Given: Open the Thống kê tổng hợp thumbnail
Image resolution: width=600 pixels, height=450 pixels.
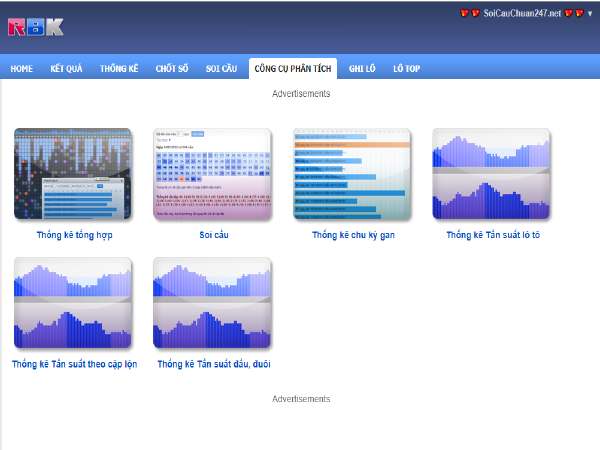Looking at the screenshot, I should coord(73,174).
